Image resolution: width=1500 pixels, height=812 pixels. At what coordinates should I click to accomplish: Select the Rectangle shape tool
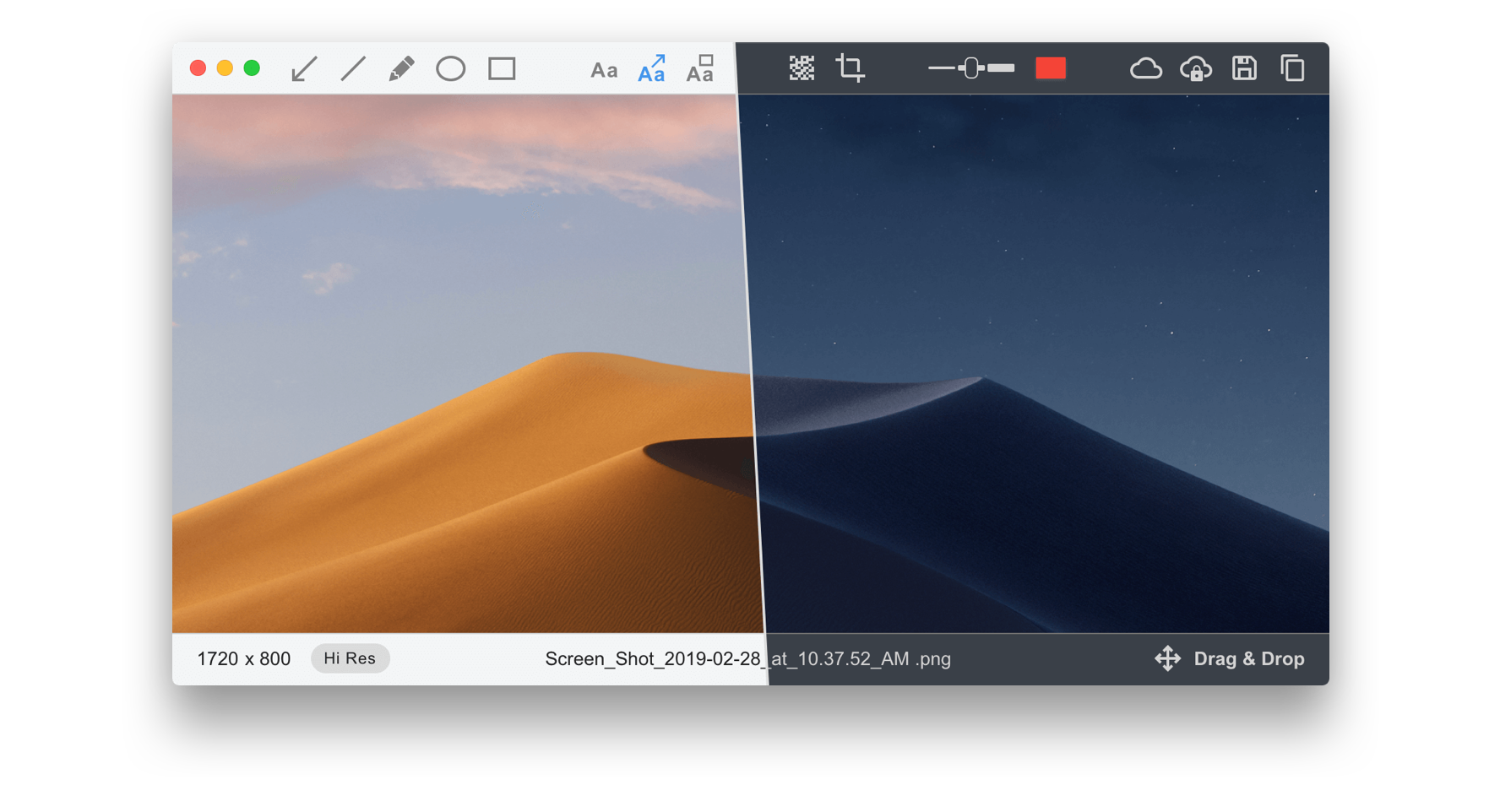(x=502, y=68)
